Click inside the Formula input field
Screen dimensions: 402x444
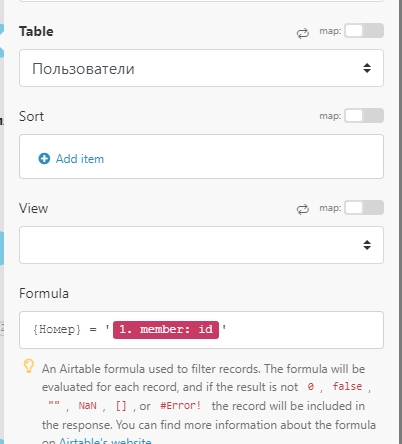click(201, 330)
